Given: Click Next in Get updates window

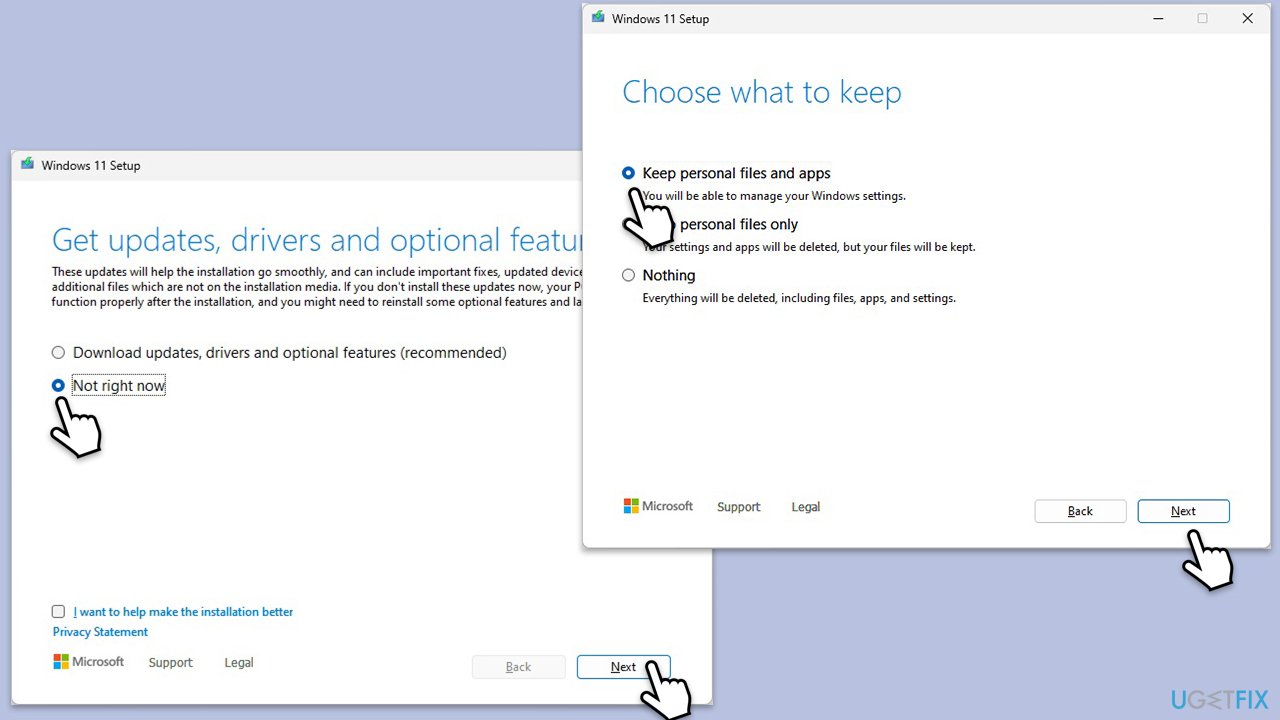Looking at the screenshot, I should (623, 667).
